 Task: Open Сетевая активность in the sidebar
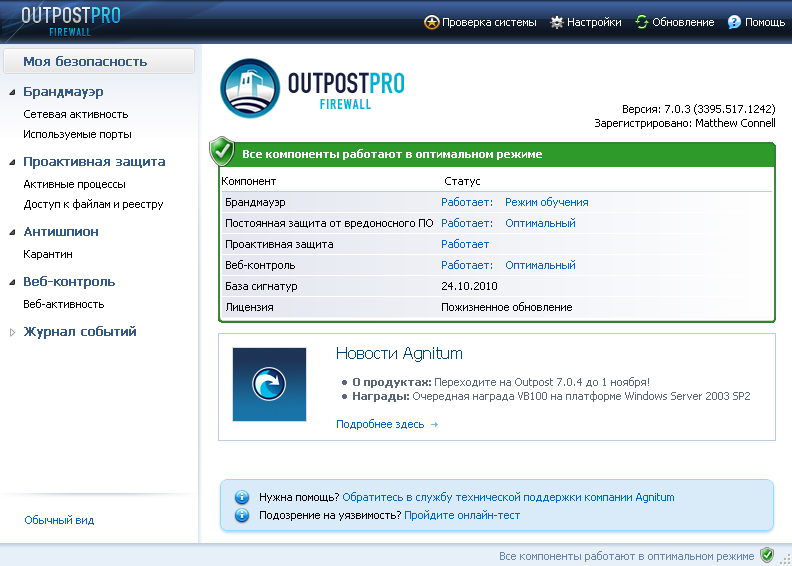[76, 114]
